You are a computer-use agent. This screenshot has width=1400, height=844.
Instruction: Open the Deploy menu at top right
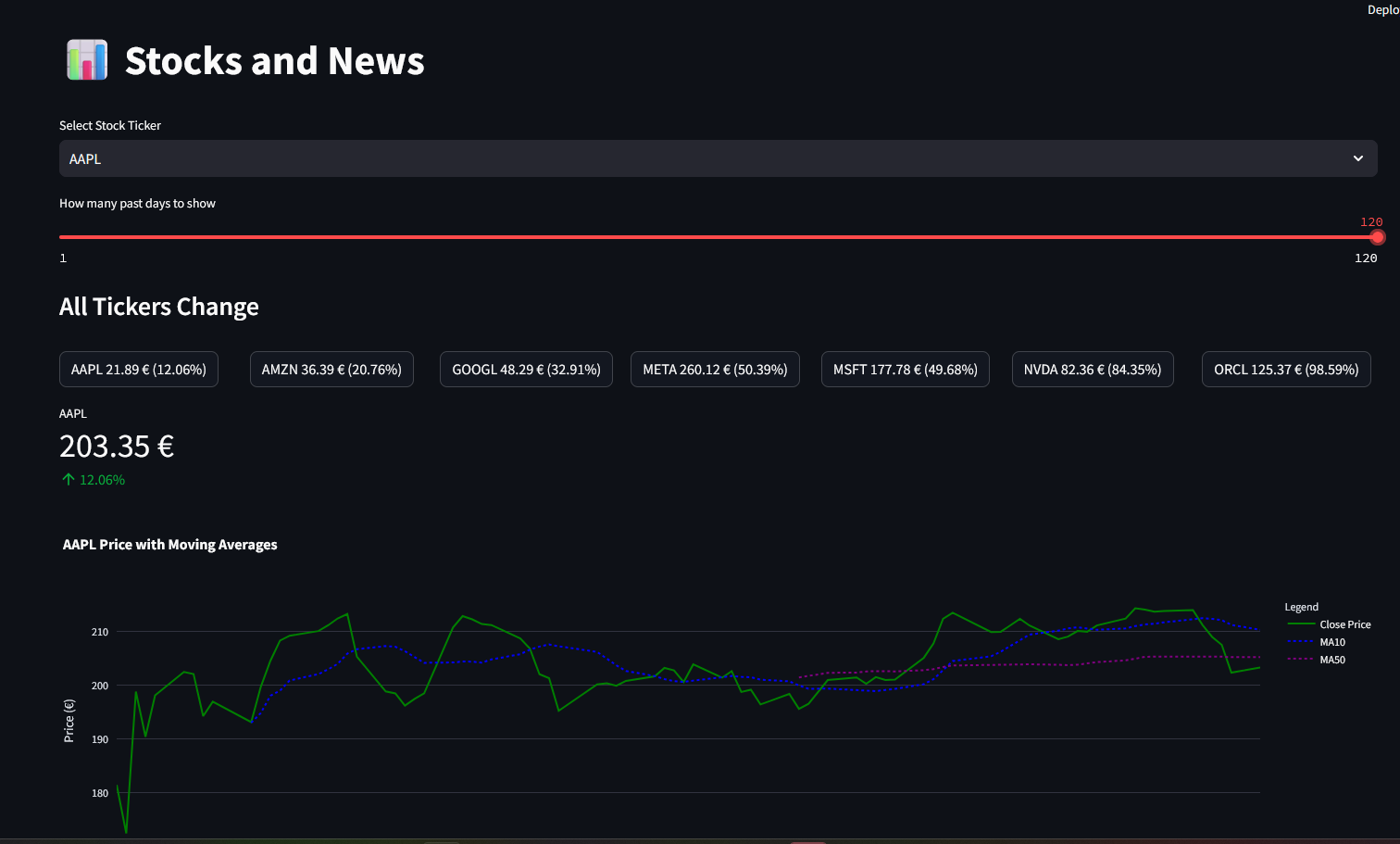(x=1383, y=10)
